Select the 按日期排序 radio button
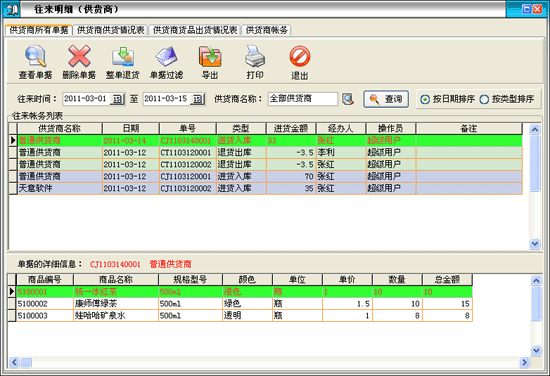The image size is (550, 376). pos(425,100)
